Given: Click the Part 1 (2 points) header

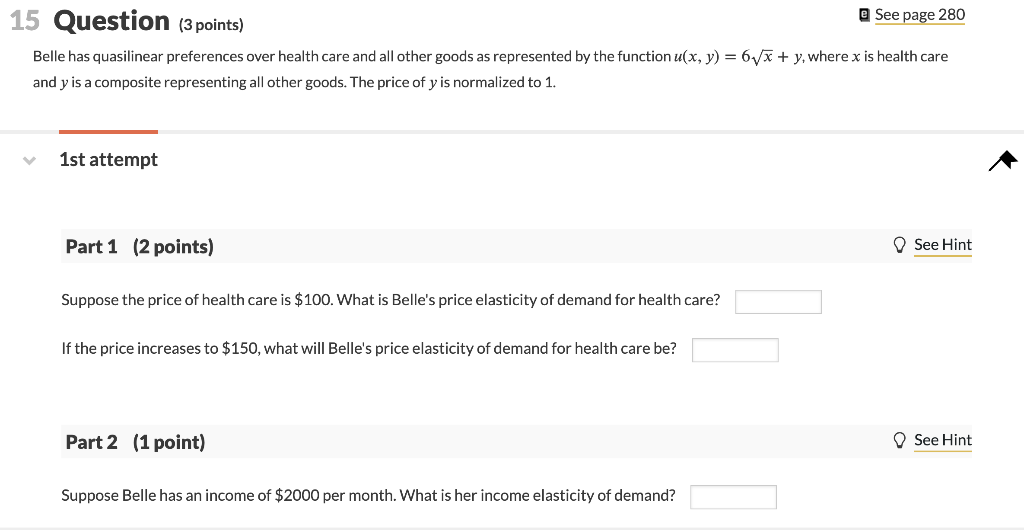Looking at the screenshot, I should tap(140, 246).
